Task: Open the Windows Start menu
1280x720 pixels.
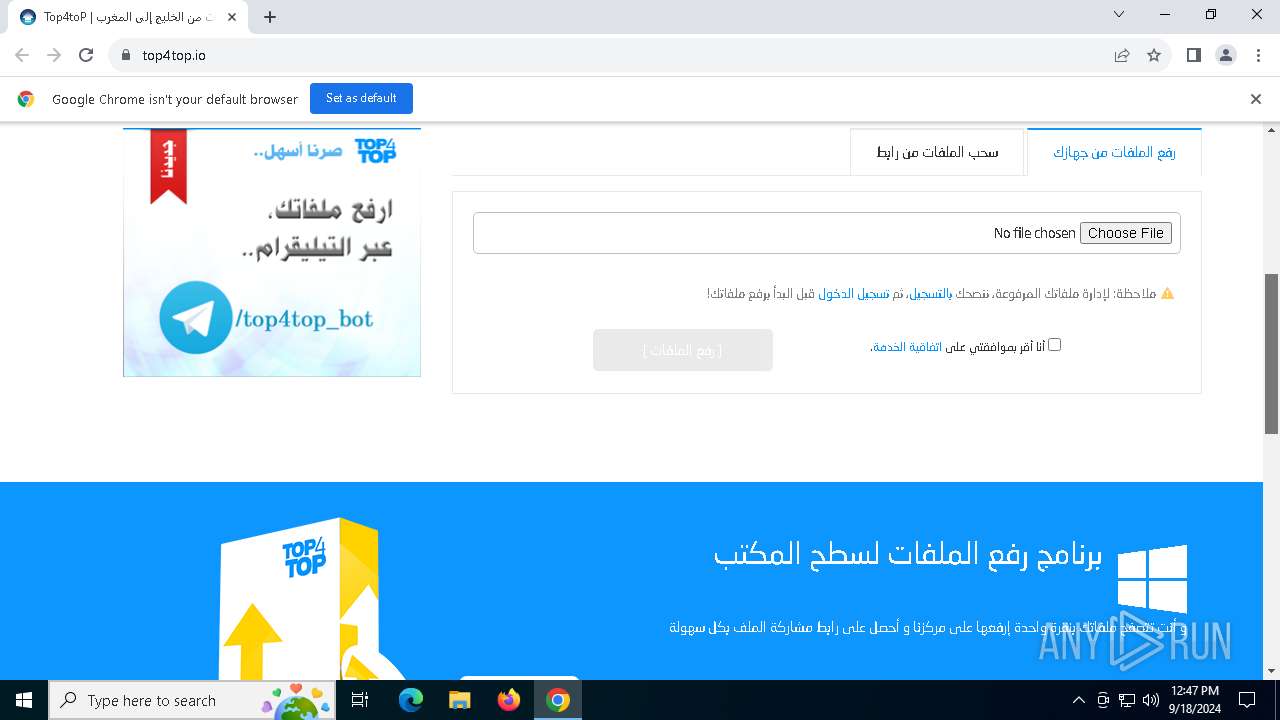Action: pos(24,700)
